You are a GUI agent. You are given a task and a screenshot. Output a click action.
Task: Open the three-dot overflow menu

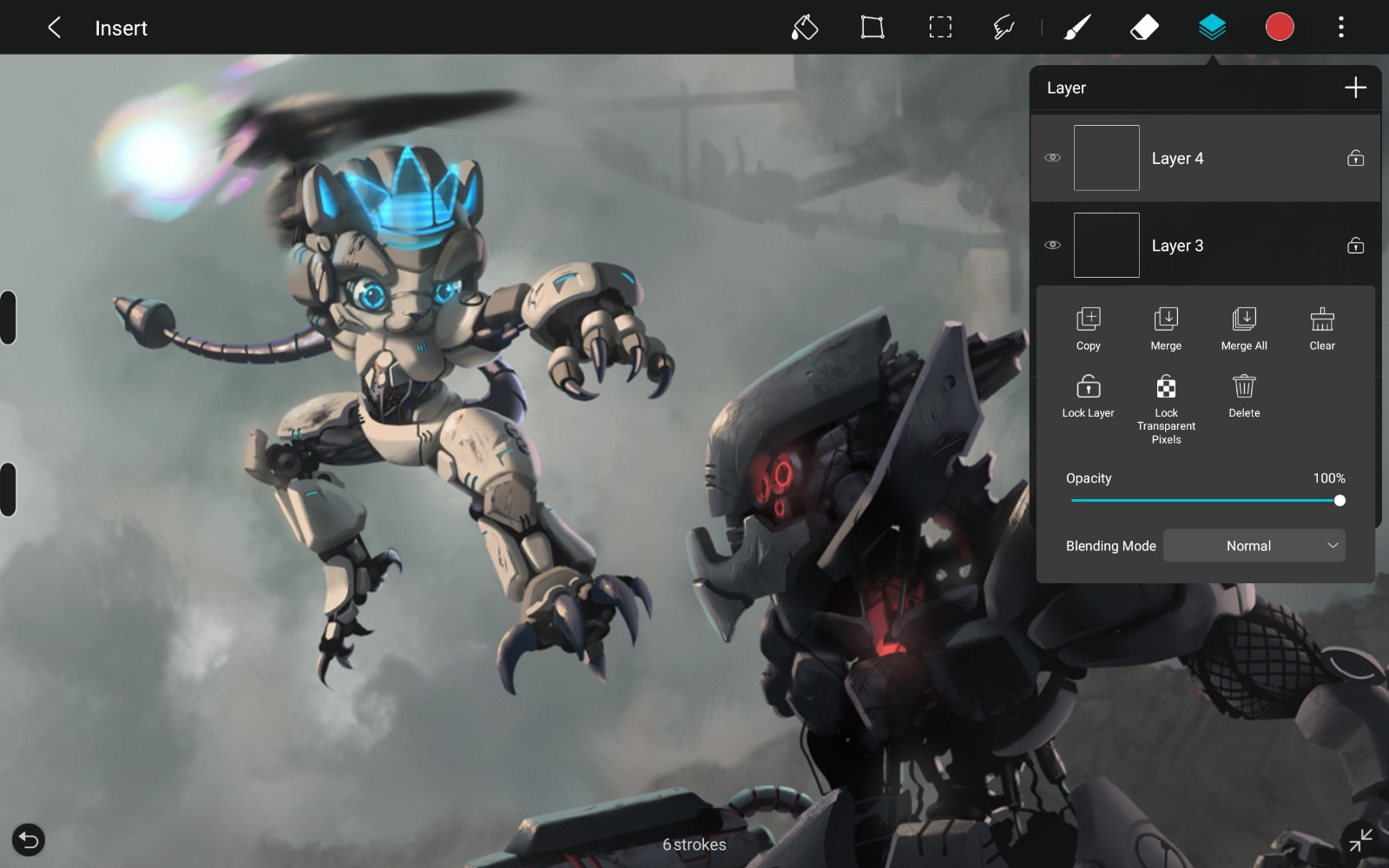pyautogui.click(x=1341, y=28)
